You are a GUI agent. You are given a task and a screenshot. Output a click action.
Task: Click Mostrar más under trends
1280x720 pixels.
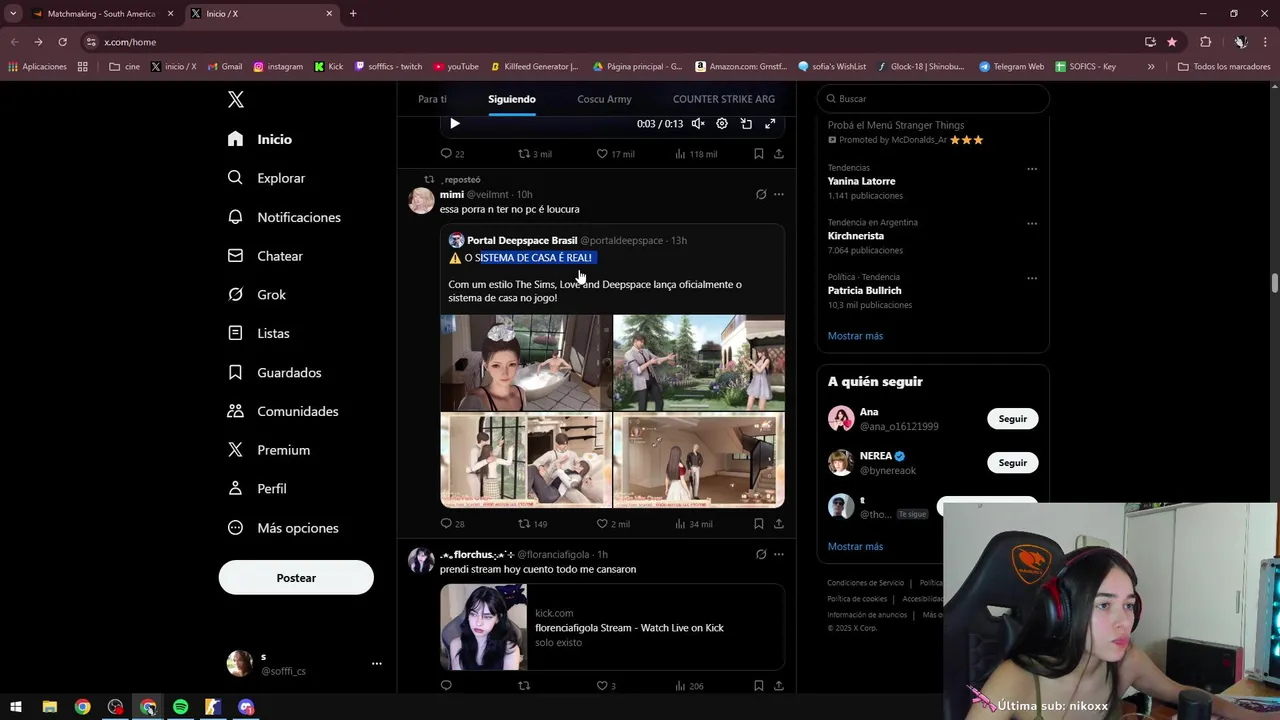coord(855,336)
